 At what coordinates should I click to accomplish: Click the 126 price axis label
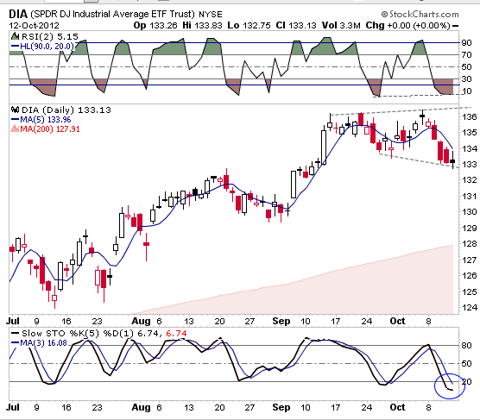[x=469, y=276]
